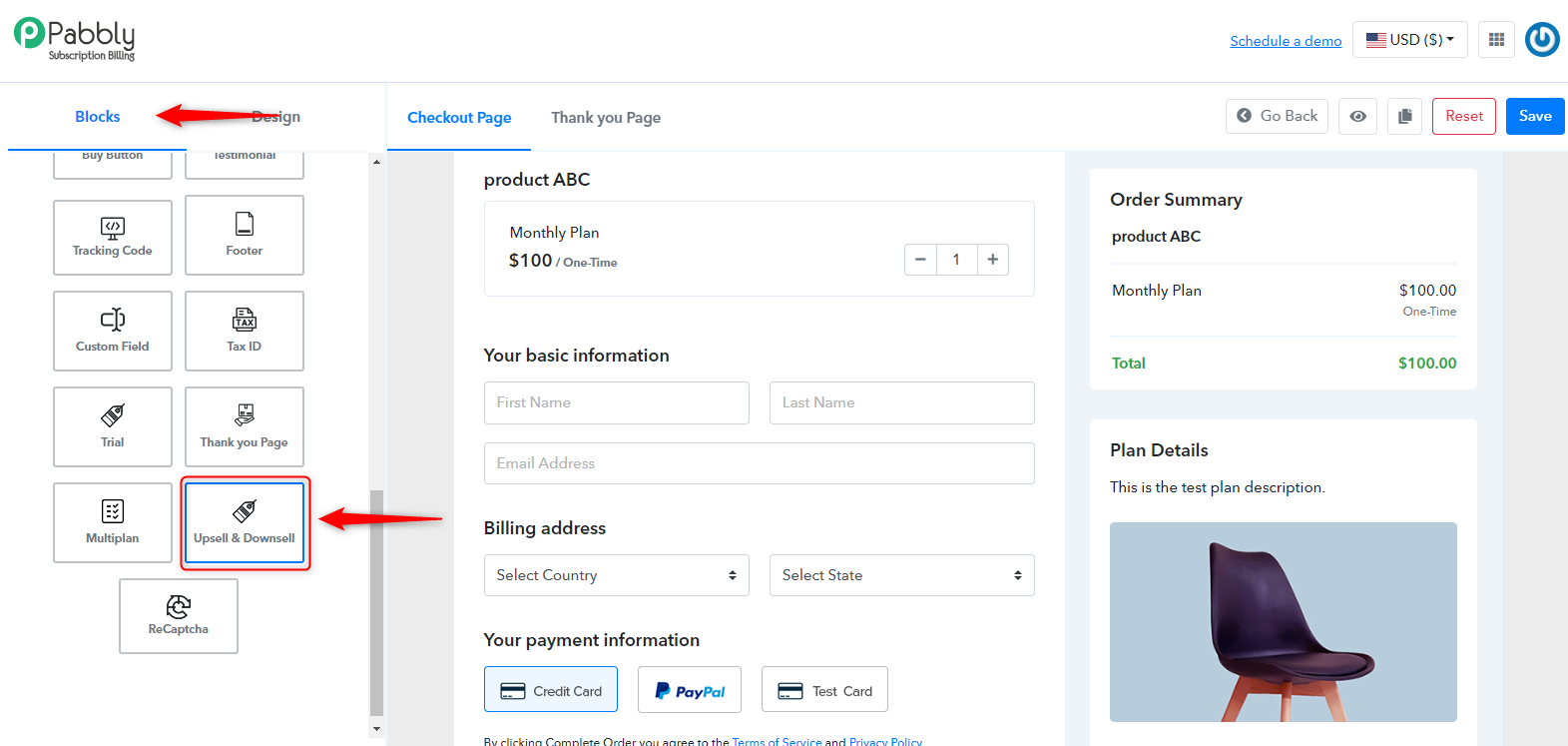Open the USD currency dropdown
The height and width of the screenshot is (746, 1568).
[x=1410, y=40]
